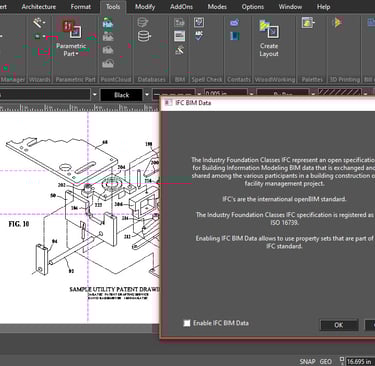Open the Format menu
The width and height of the screenshot is (375, 366).
(x=81, y=7)
